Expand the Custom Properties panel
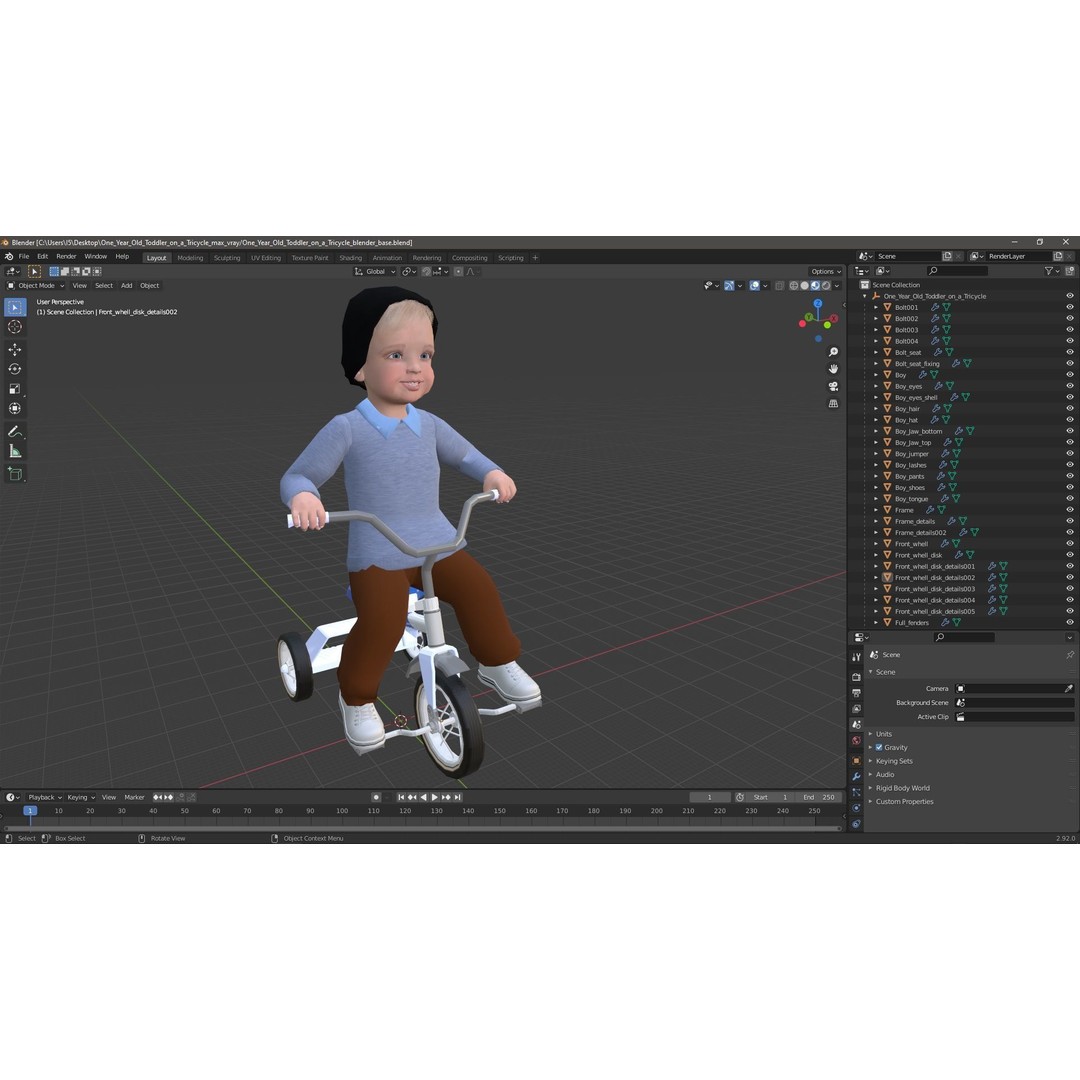This screenshot has height=1080, width=1080. click(904, 801)
